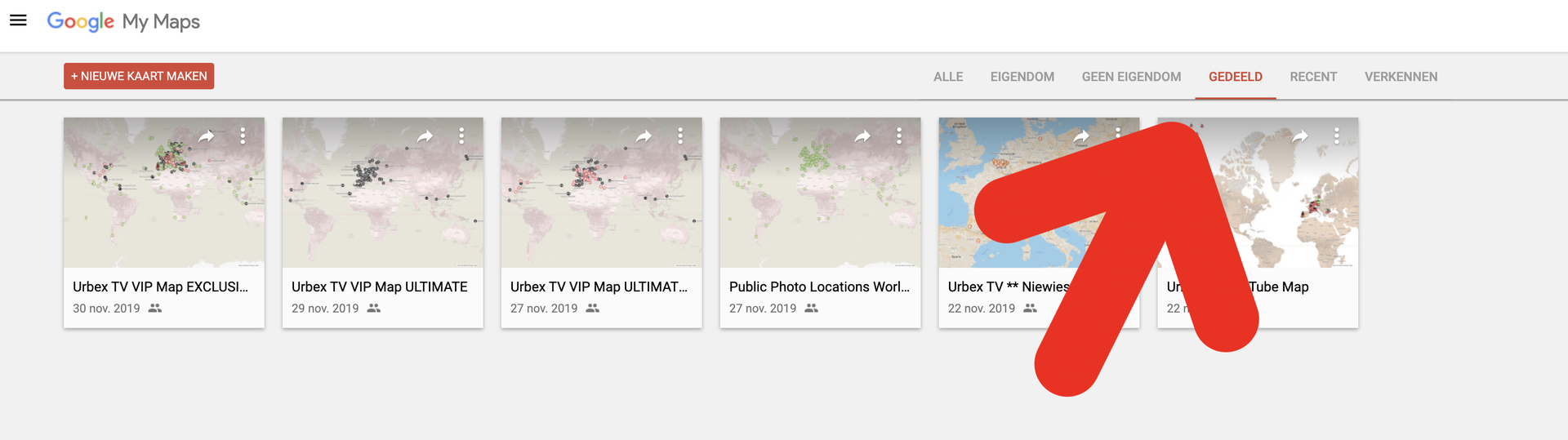1568x440 pixels.
Task: Open more options on Public Photo Locations map
Action: [x=899, y=136]
